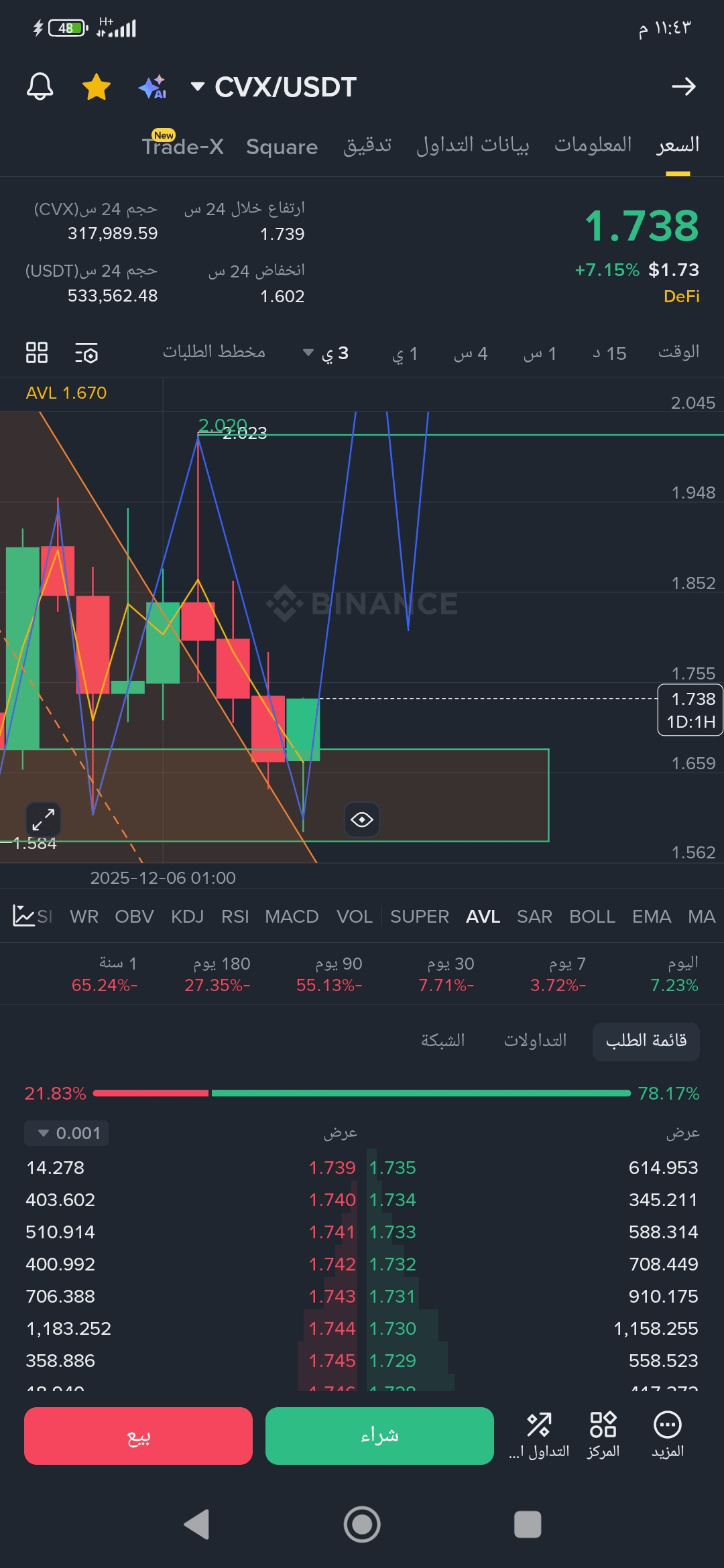Viewport: 724px width, 1568px height.
Task: Tap the شراء buy button
Action: coord(379,1436)
